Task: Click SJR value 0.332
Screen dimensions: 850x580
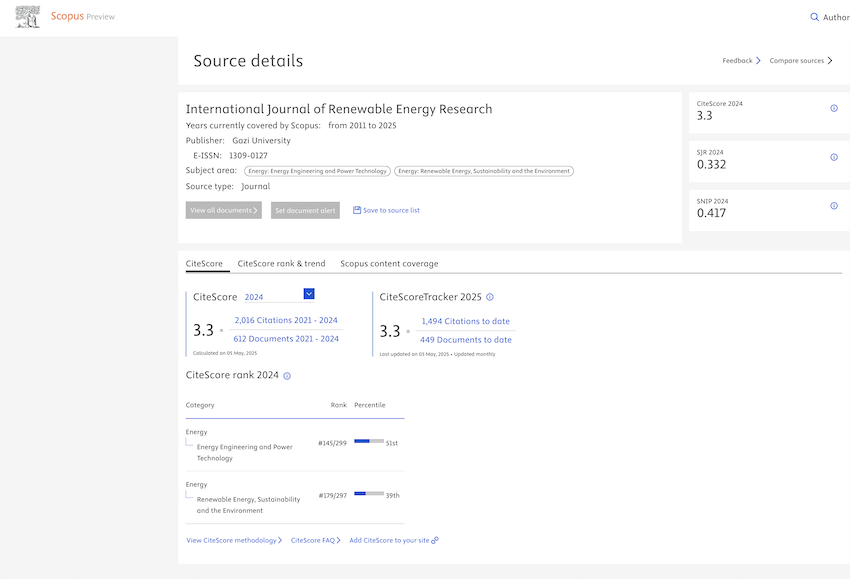Action: pos(711,165)
